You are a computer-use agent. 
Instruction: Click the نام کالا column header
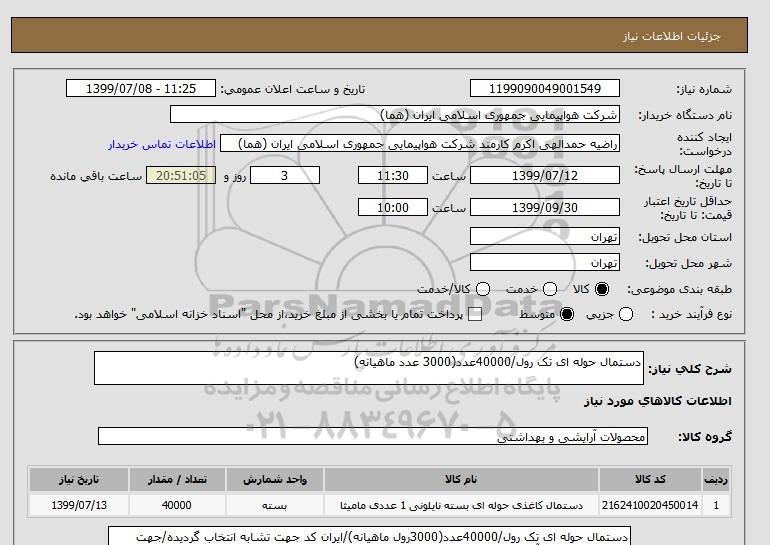point(461,479)
